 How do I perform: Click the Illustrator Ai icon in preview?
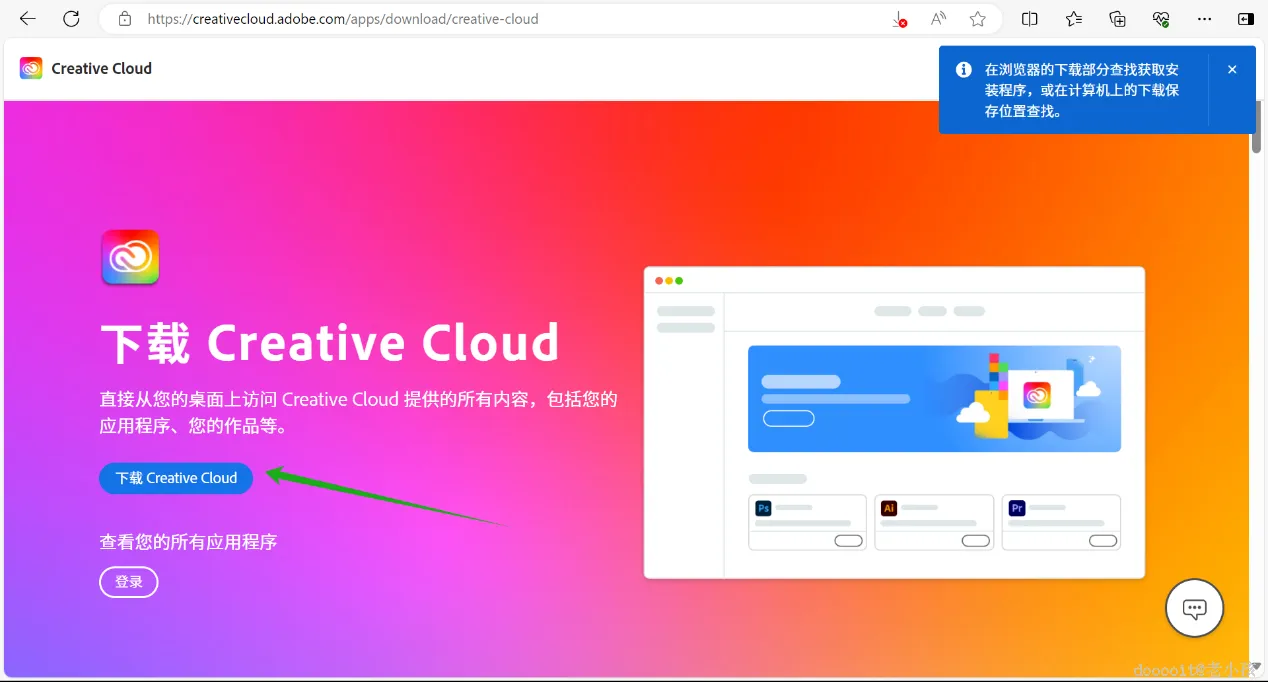point(889,508)
